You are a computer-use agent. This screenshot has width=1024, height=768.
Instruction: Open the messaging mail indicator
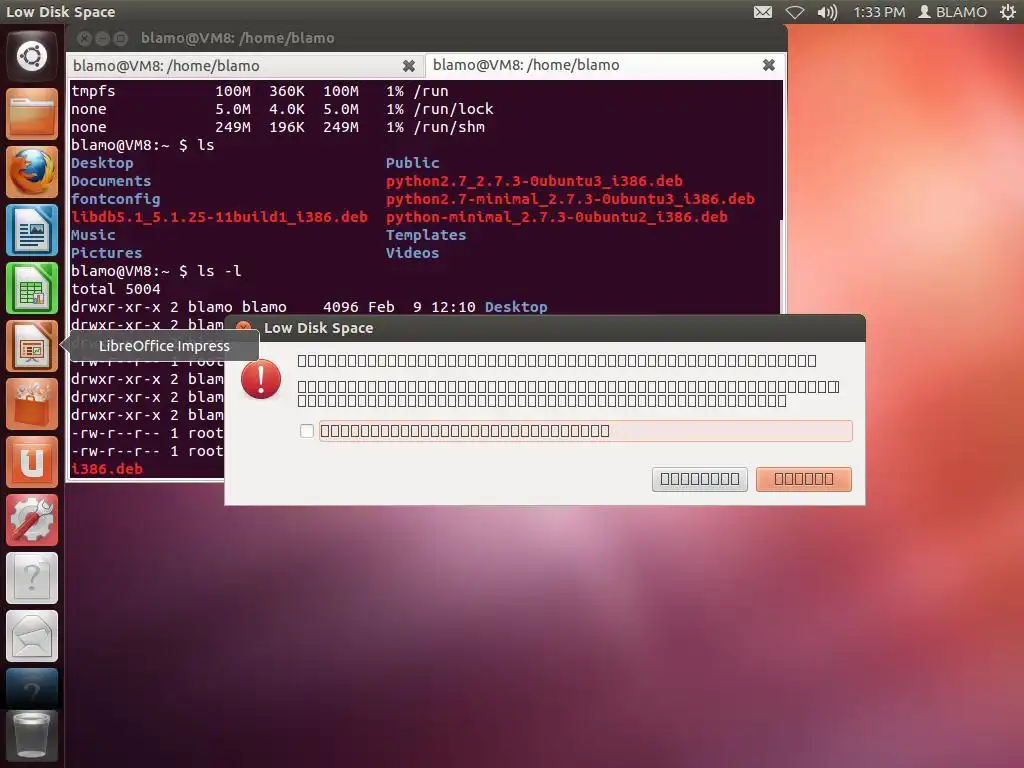(x=763, y=12)
